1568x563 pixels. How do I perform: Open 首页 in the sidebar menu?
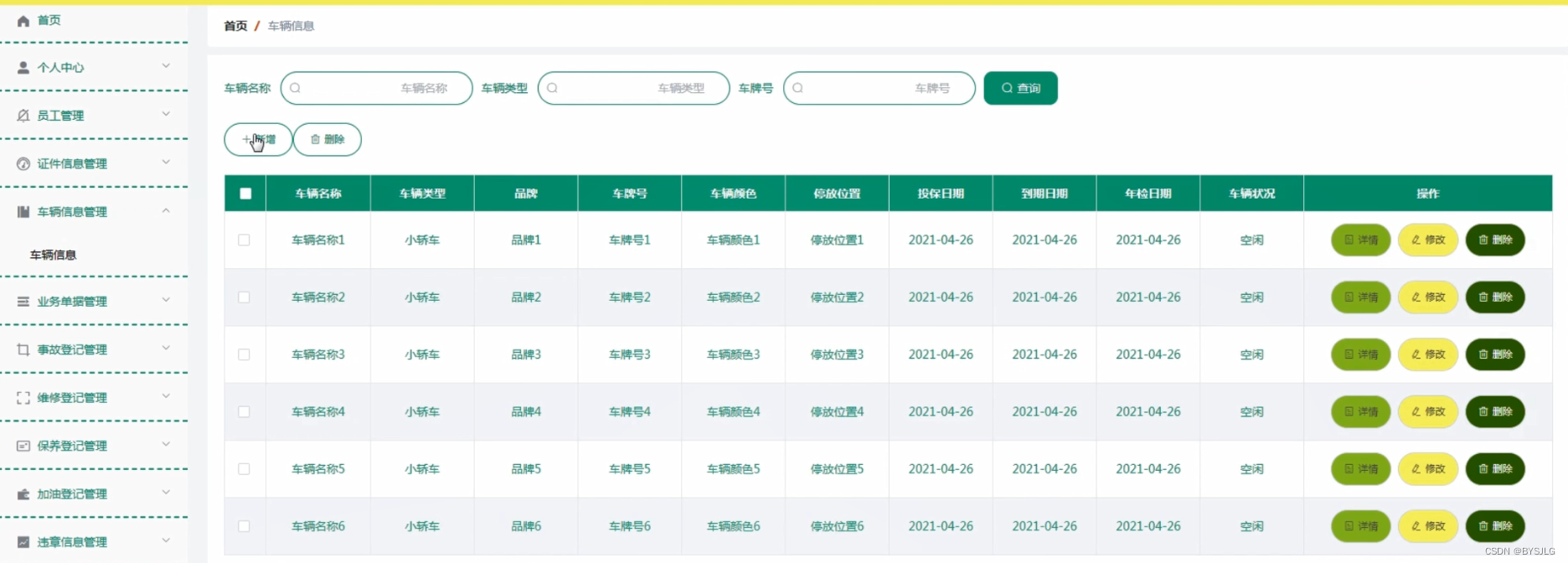click(x=94, y=21)
